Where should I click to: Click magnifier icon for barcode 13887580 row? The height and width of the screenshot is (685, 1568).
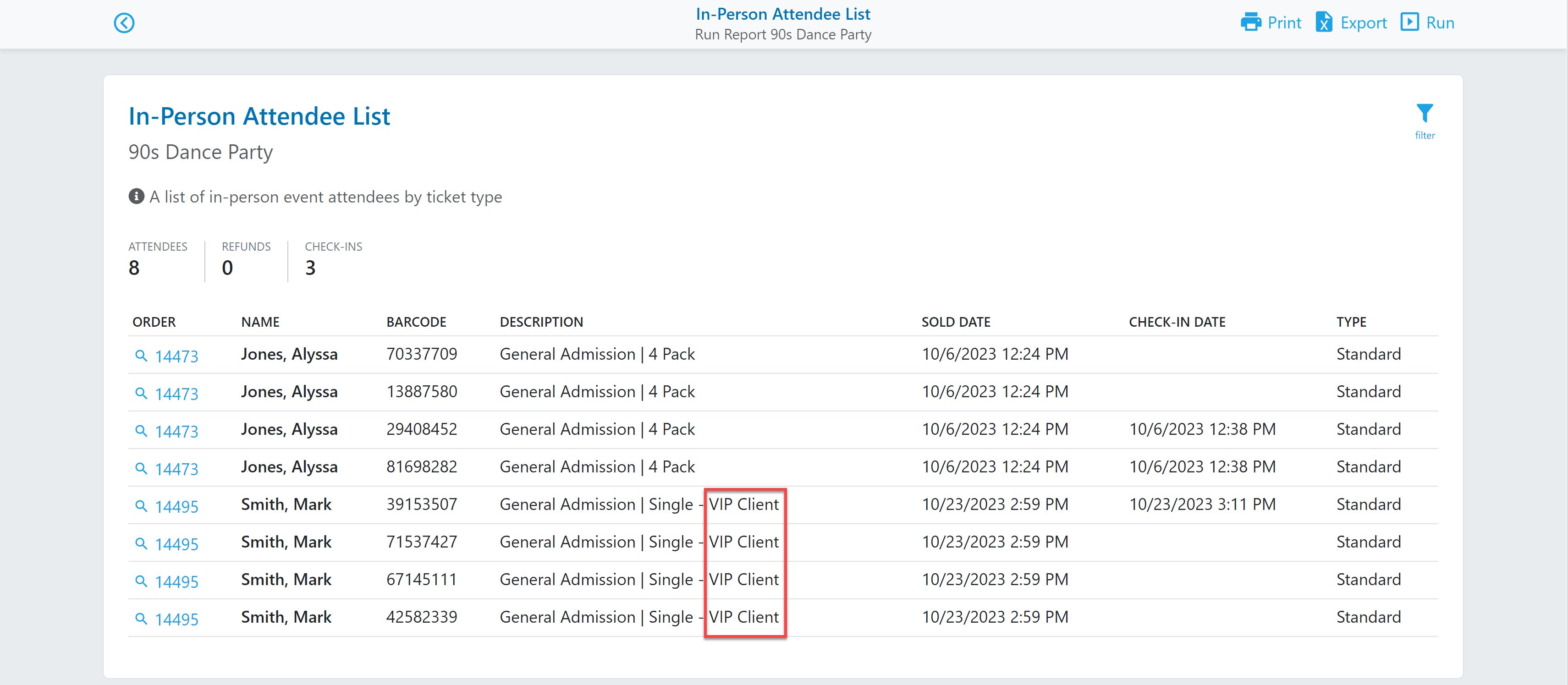(x=141, y=394)
